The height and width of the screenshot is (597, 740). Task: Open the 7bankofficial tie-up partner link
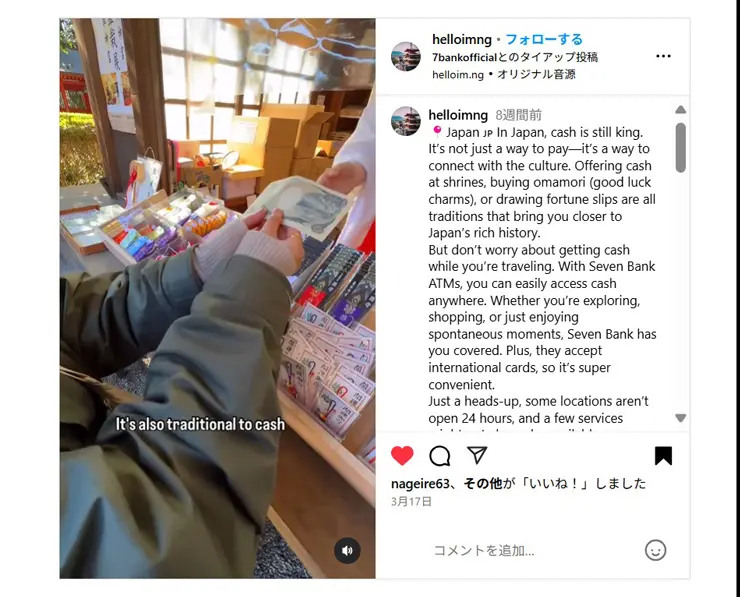point(464,58)
